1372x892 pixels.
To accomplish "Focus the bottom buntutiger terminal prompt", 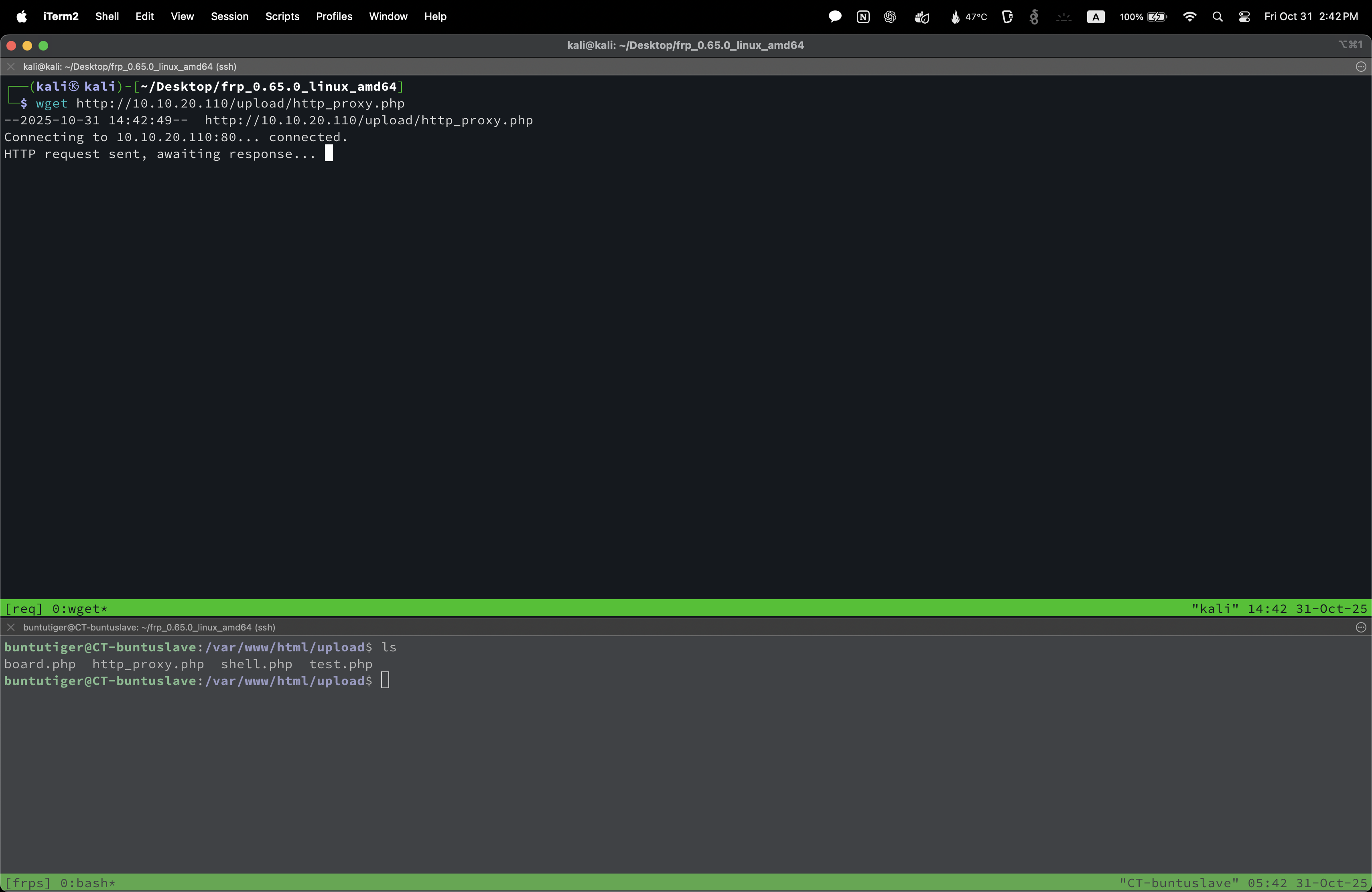I will click(385, 681).
